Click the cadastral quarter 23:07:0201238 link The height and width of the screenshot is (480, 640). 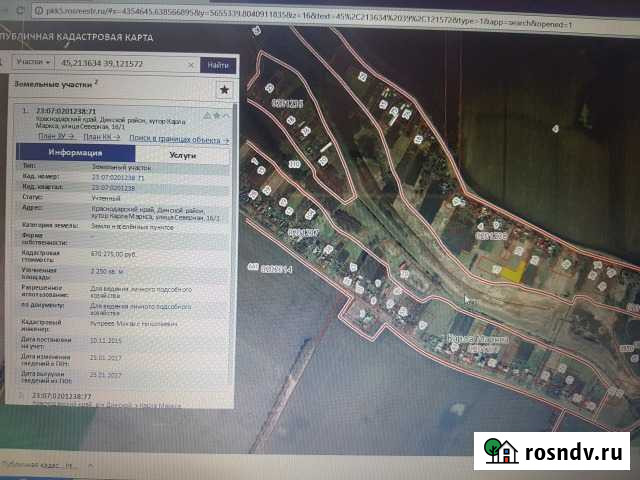[113, 187]
